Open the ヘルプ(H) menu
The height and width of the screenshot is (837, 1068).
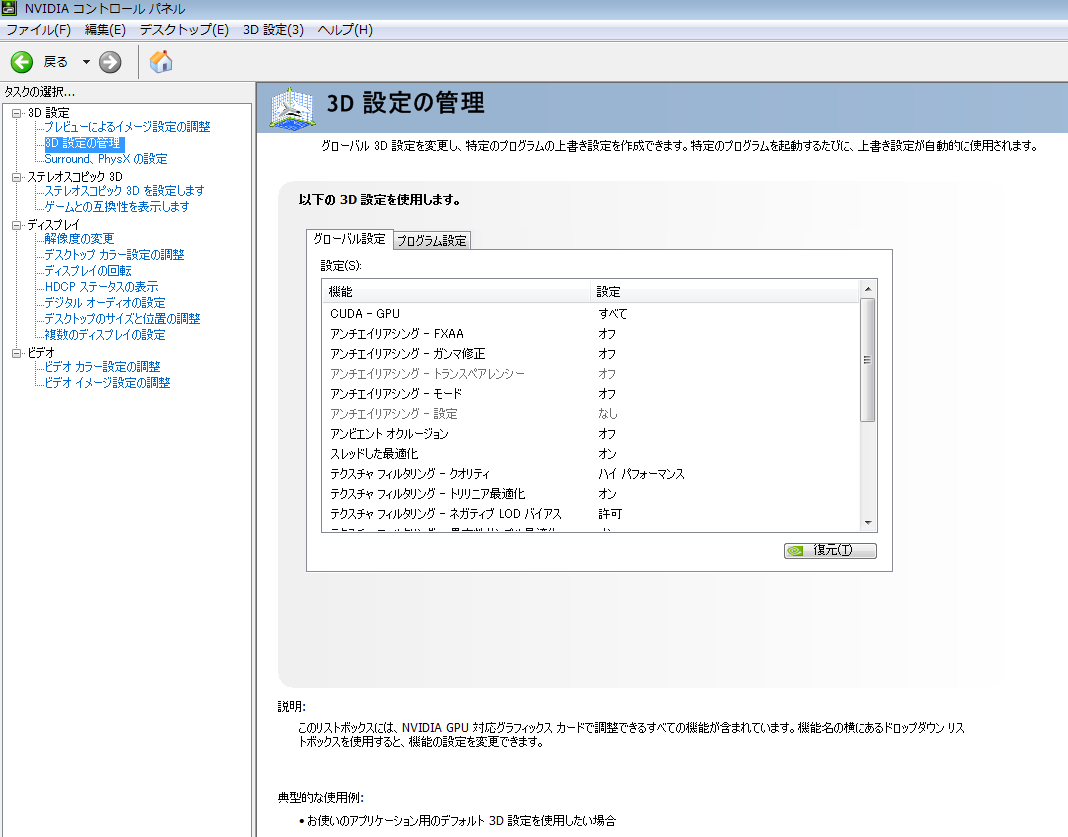click(345, 30)
